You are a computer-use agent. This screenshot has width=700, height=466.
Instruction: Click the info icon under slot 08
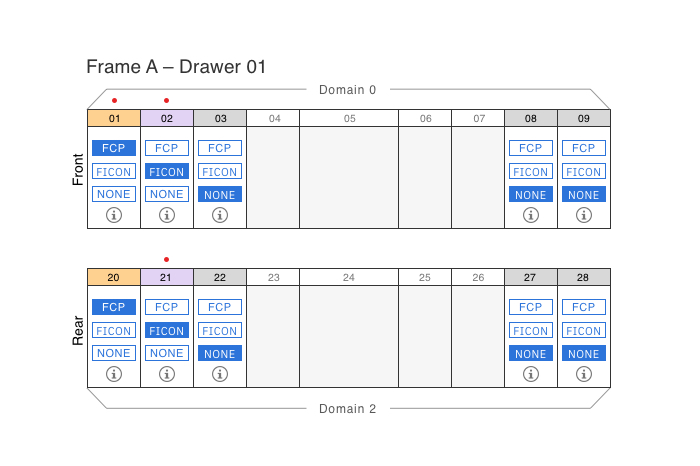click(x=531, y=214)
